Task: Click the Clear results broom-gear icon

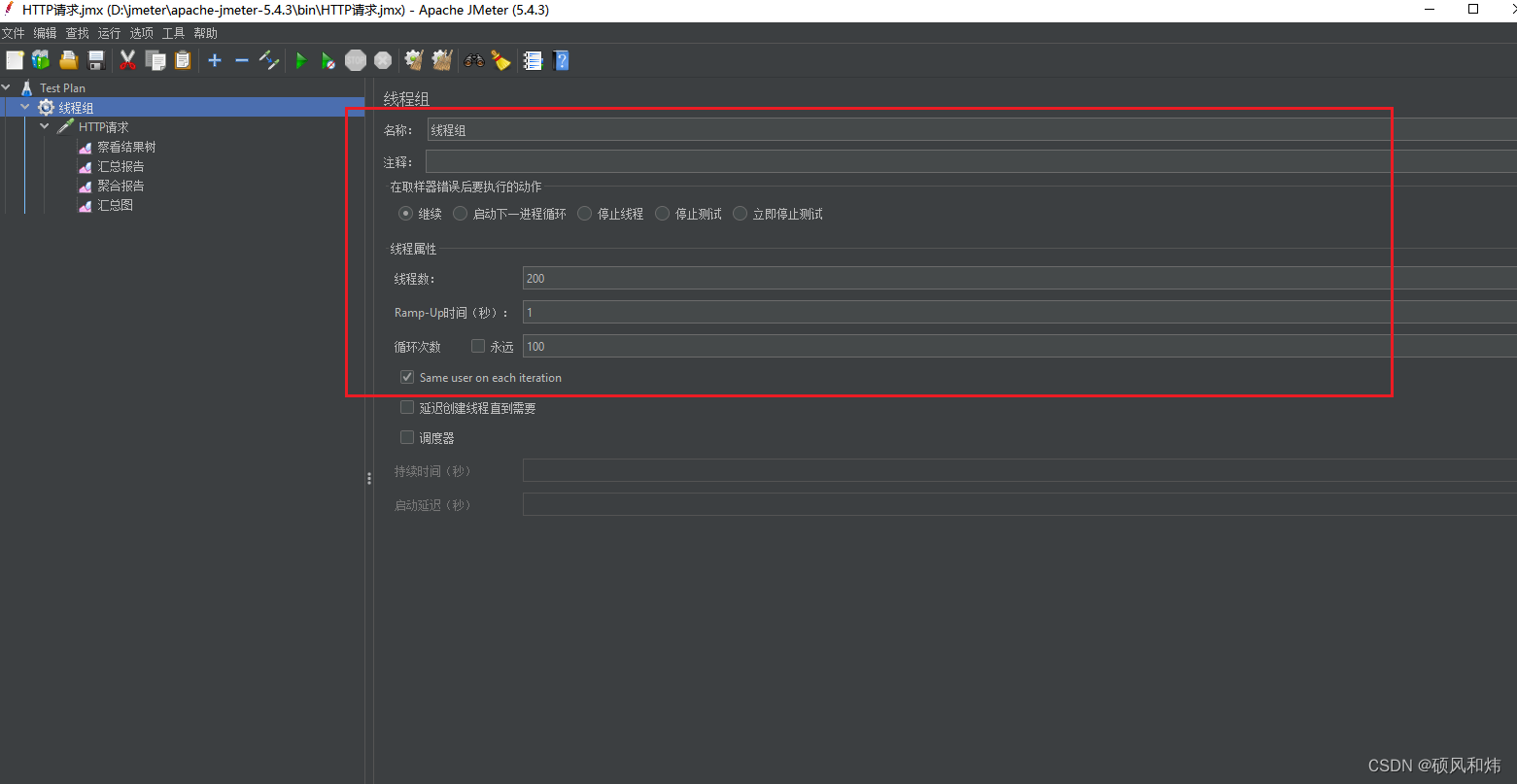Action: point(414,60)
